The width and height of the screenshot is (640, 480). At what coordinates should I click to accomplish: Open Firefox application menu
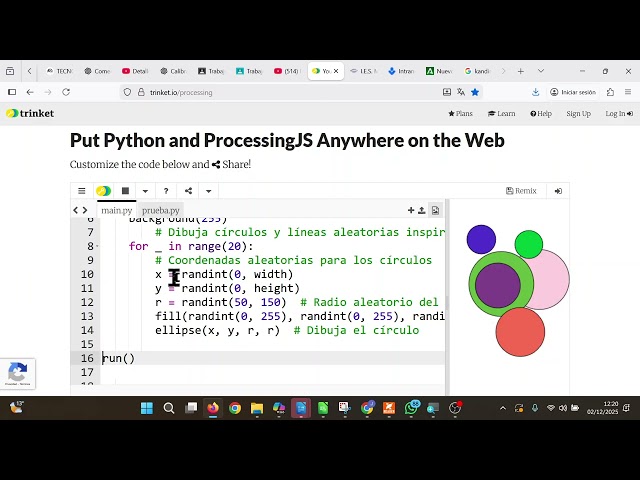point(628,92)
